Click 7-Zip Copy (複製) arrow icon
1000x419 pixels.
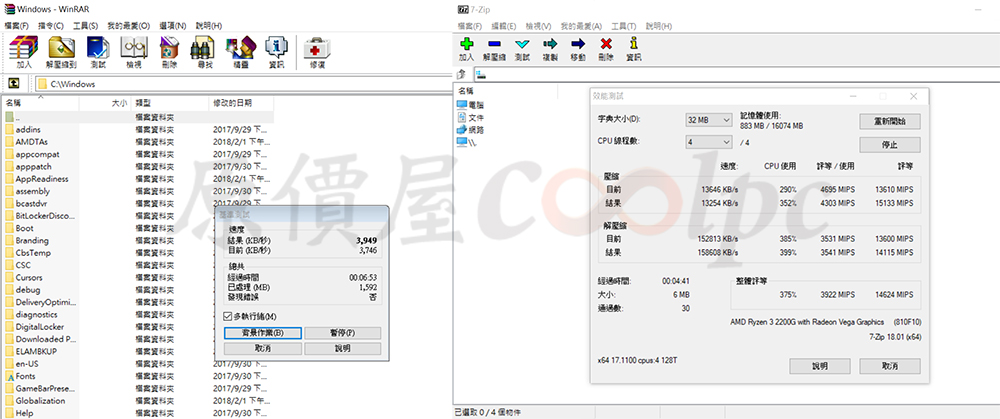coord(550,49)
